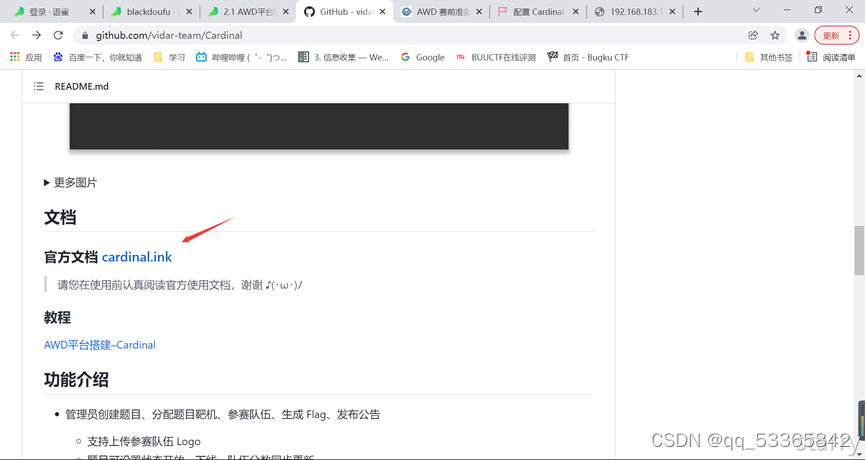Click the page vertical scrollbar thumb
This screenshot has width=865, height=460.
pos(859,250)
